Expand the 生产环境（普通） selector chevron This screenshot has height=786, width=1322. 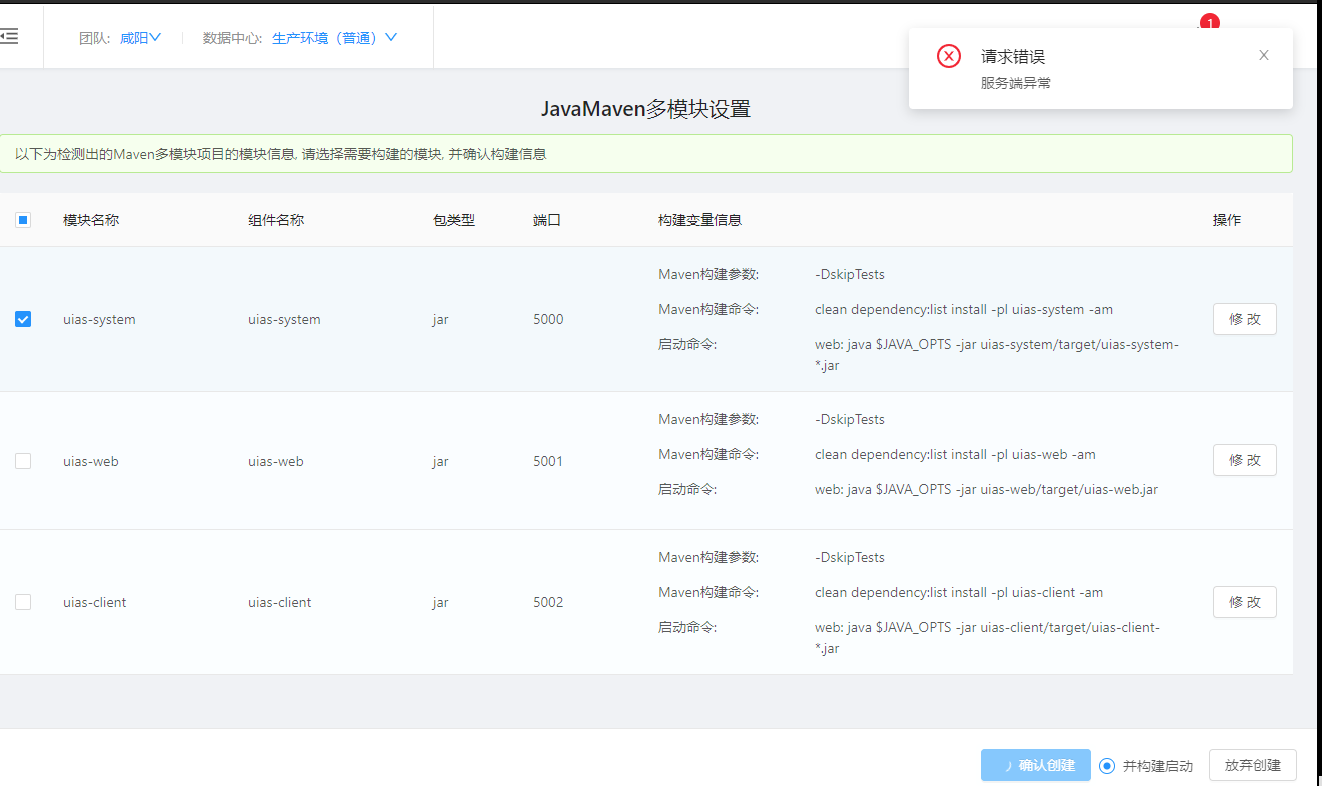390,37
